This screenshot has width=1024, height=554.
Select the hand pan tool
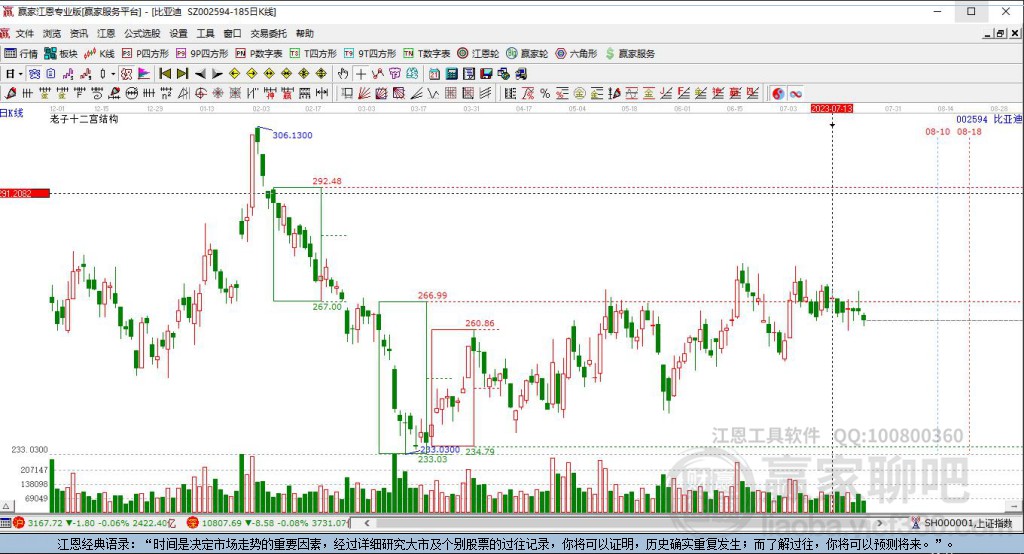tap(343, 74)
